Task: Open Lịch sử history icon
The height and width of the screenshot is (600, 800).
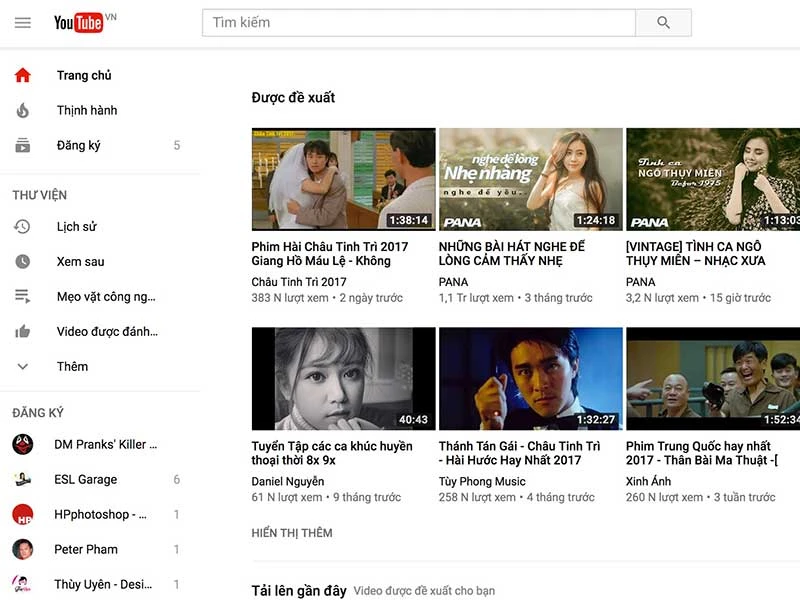Action: click(22, 227)
